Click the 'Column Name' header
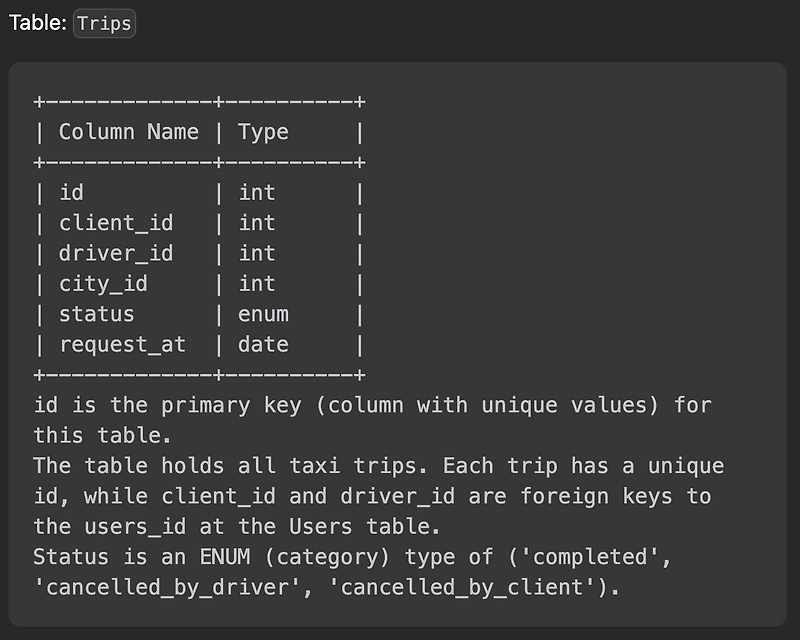The width and height of the screenshot is (800, 640). (x=129, y=132)
